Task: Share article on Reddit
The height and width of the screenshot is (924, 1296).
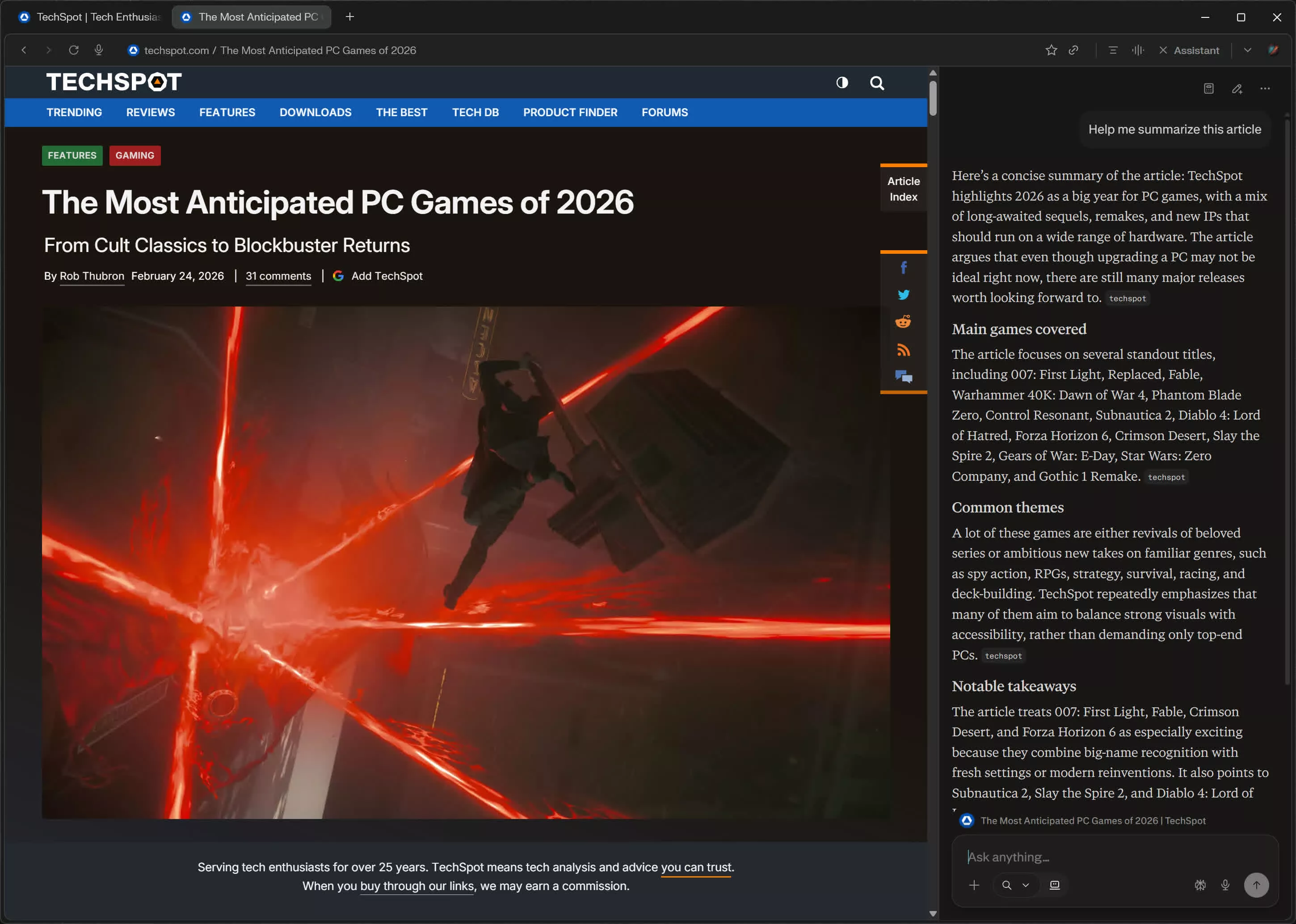Action: [903, 321]
